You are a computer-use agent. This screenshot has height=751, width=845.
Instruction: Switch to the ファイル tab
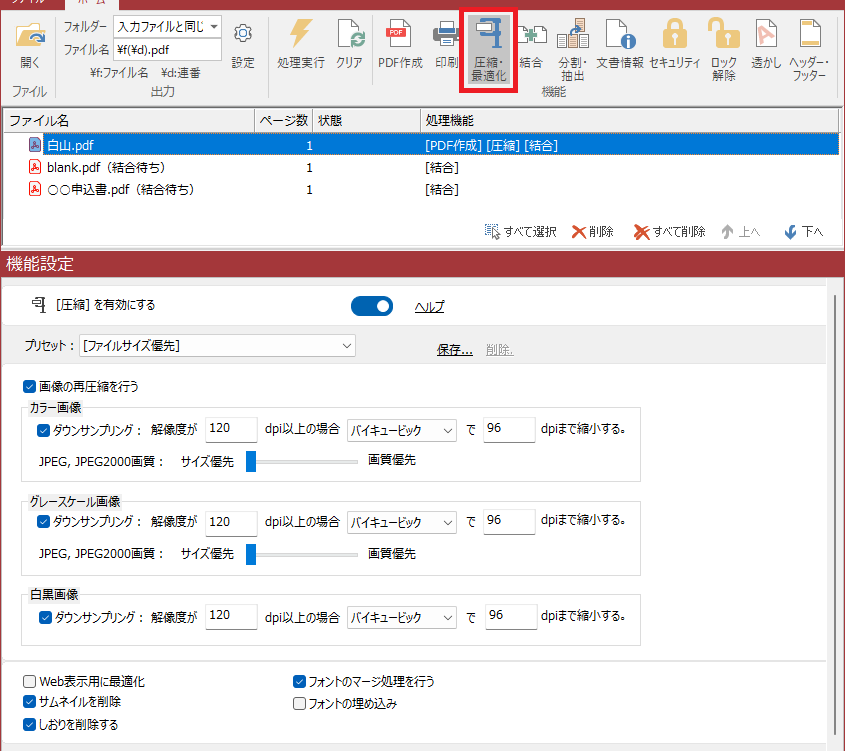pyautogui.click(x=25, y=4)
